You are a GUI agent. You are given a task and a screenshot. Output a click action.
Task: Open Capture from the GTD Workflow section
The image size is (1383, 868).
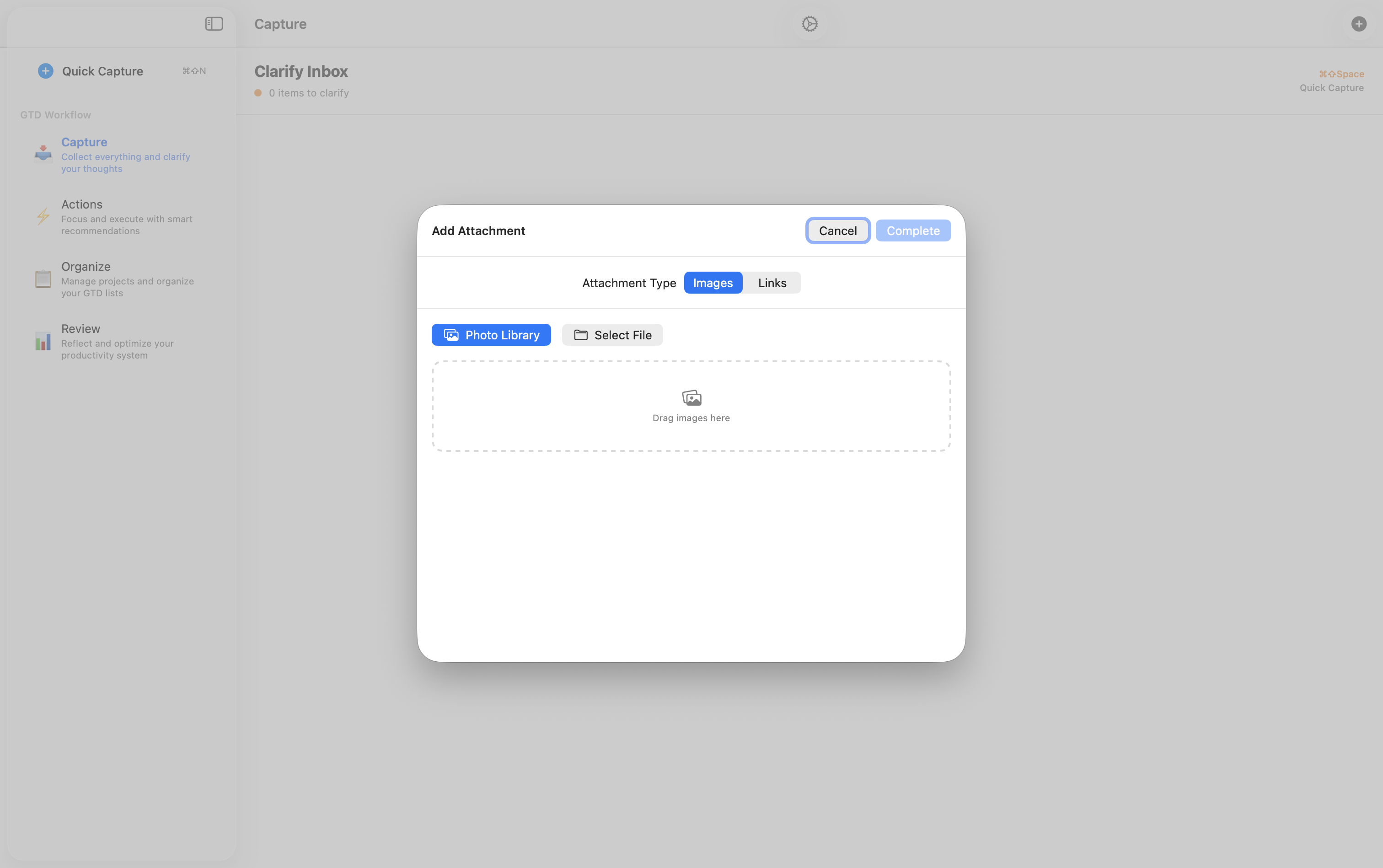coord(84,142)
